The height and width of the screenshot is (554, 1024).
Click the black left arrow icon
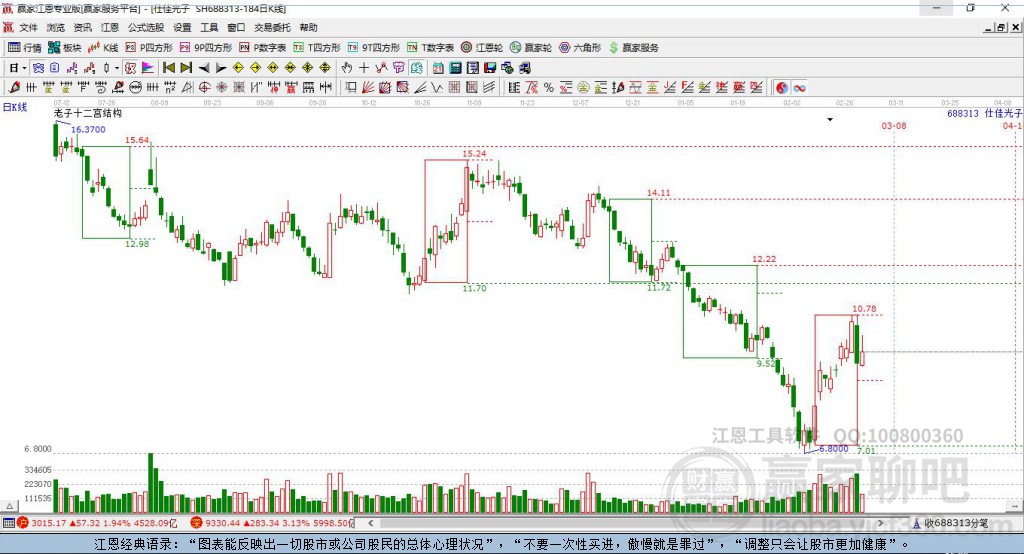pyautogui.click(x=204, y=68)
